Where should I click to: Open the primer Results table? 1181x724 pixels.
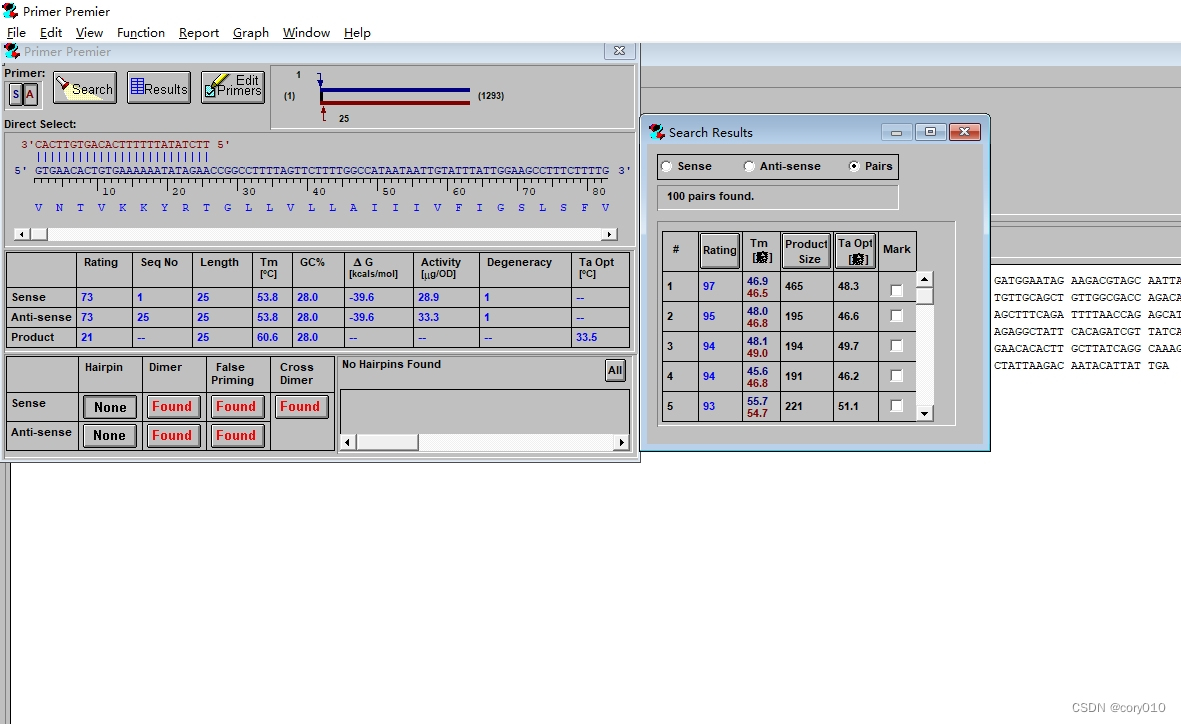[x=159, y=87]
